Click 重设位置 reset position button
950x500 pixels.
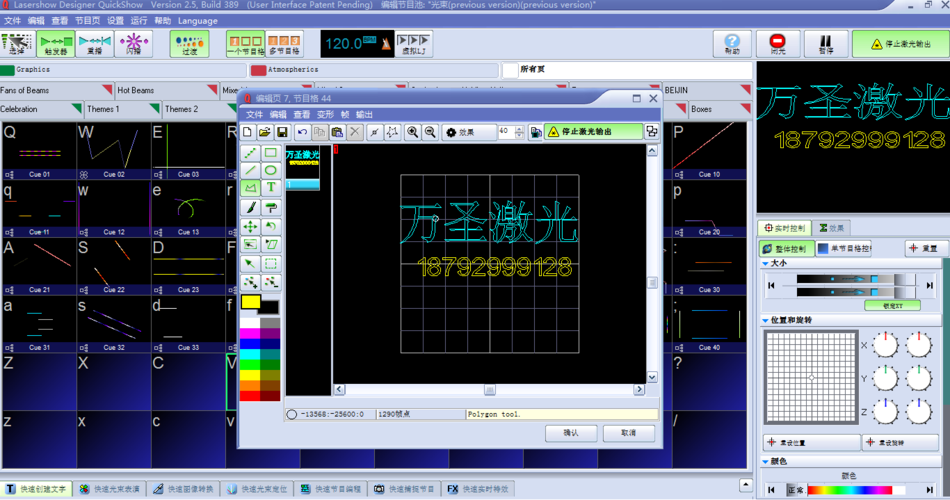[811, 443]
